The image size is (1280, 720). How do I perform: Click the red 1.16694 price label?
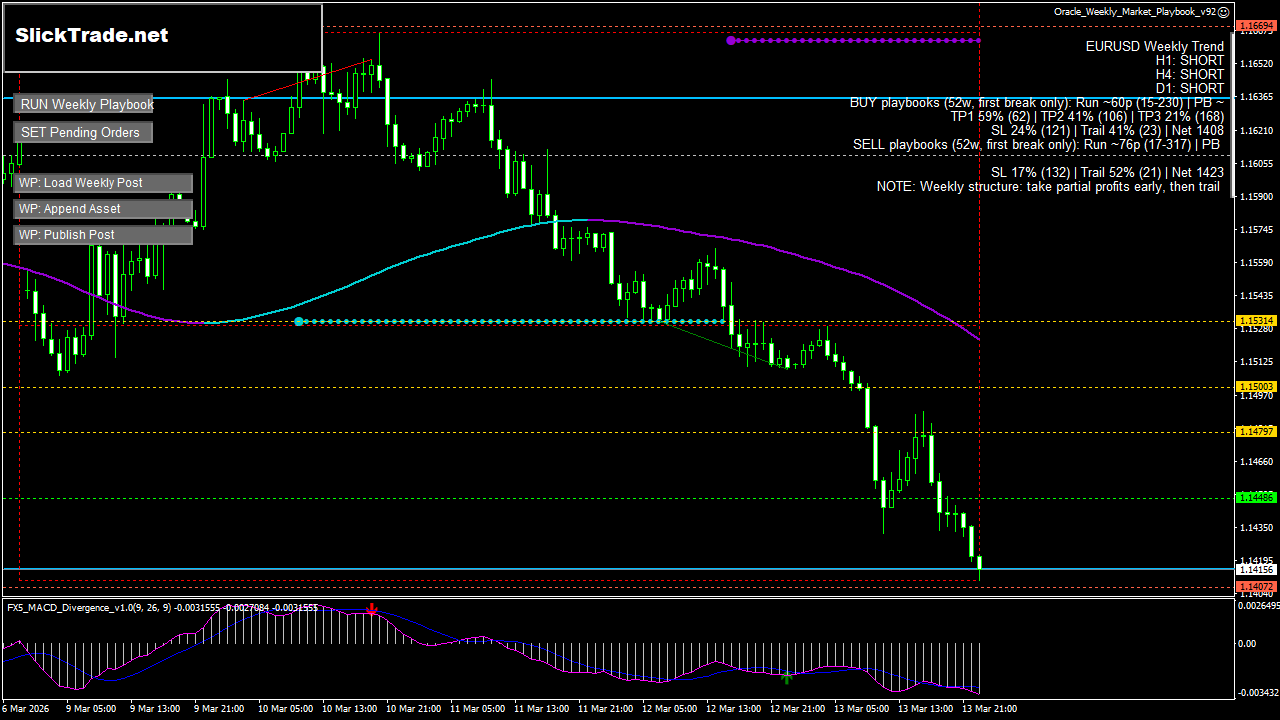point(1256,24)
